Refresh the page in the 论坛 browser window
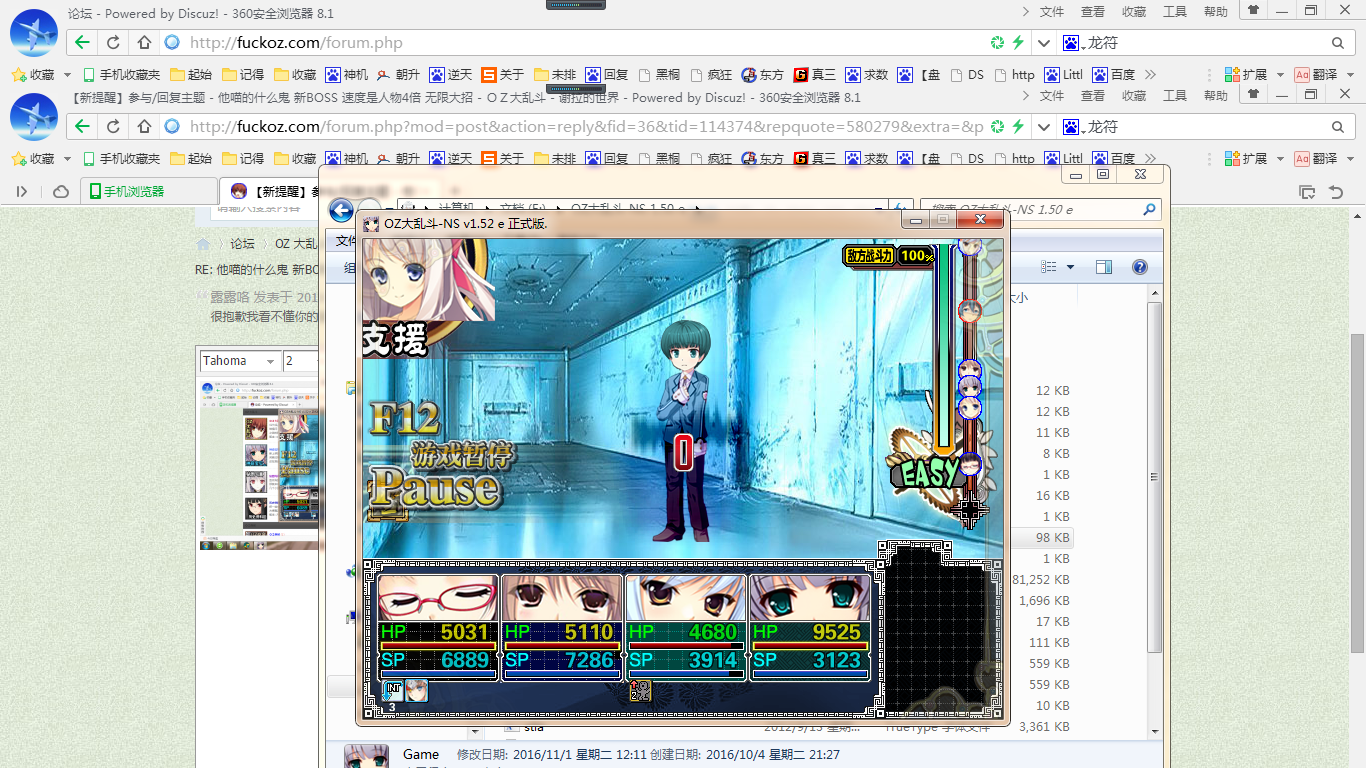The image size is (1366, 768). click(113, 43)
